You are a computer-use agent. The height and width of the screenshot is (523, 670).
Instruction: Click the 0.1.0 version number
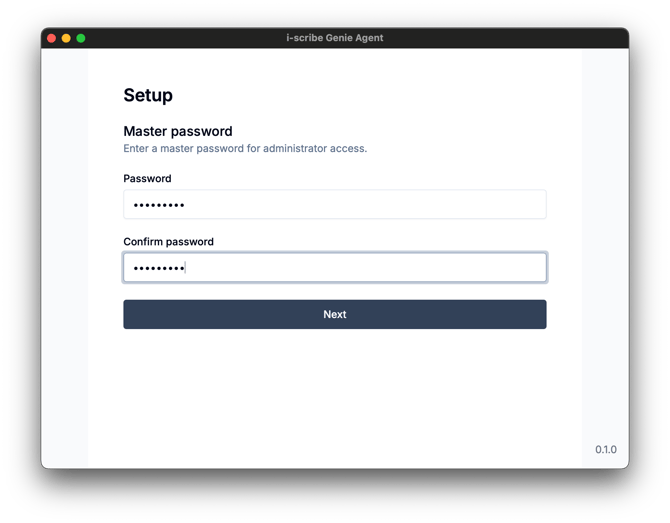coord(605,450)
